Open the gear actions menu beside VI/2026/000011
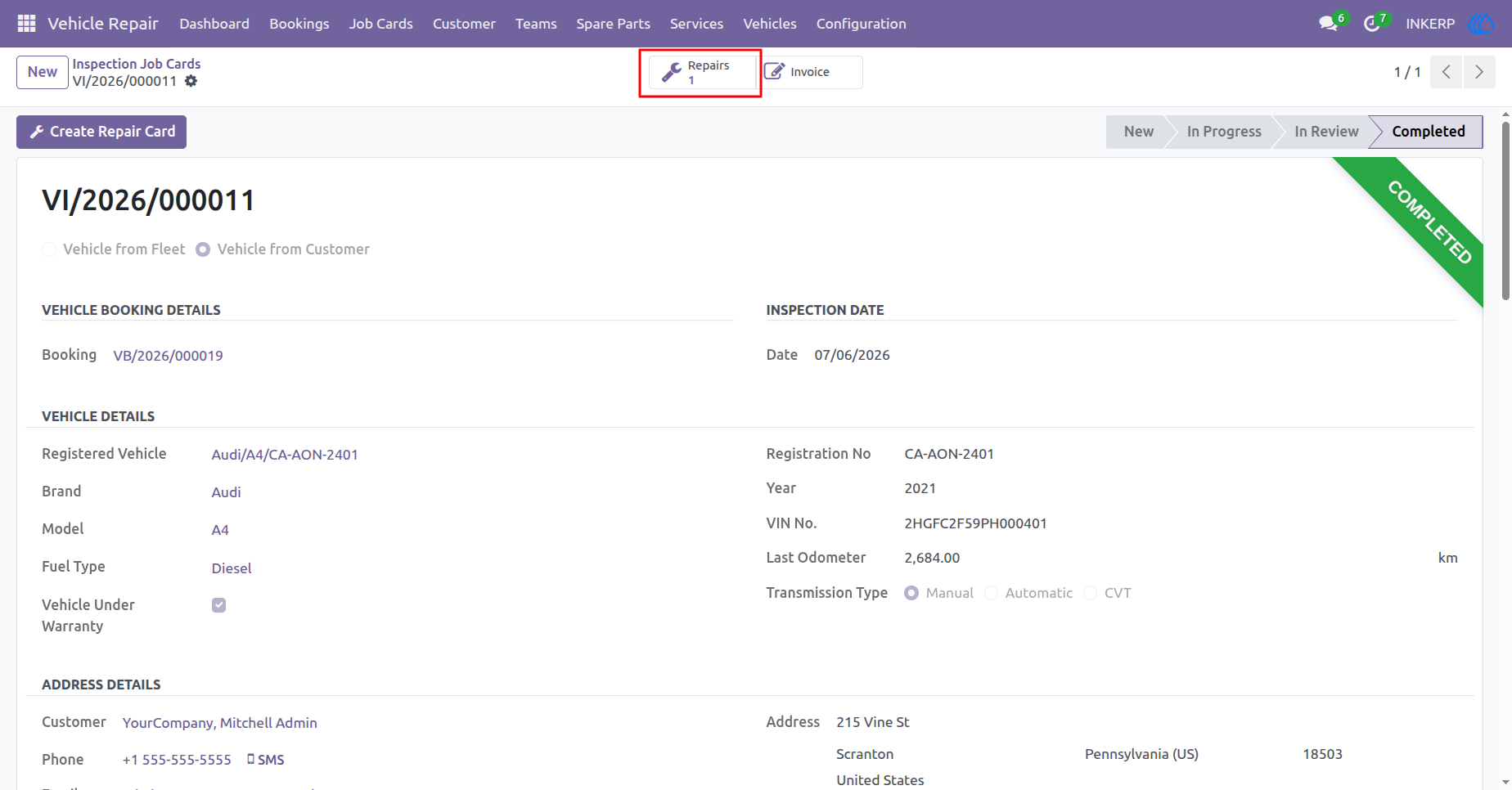The image size is (1512, 790). pos(191,81)
